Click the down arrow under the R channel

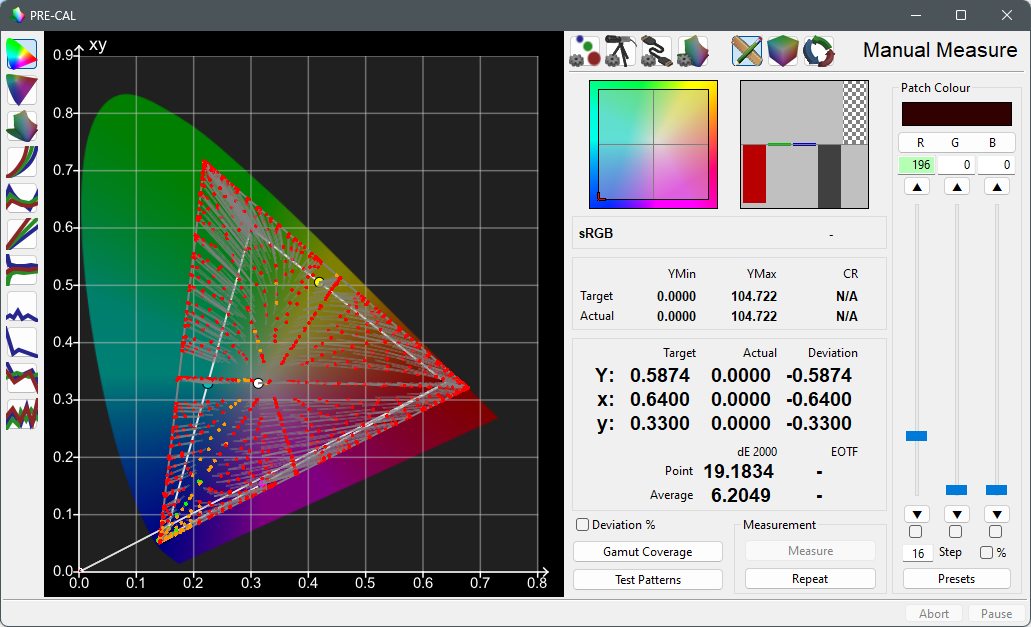pyautogui.click(x=917, y=513)
